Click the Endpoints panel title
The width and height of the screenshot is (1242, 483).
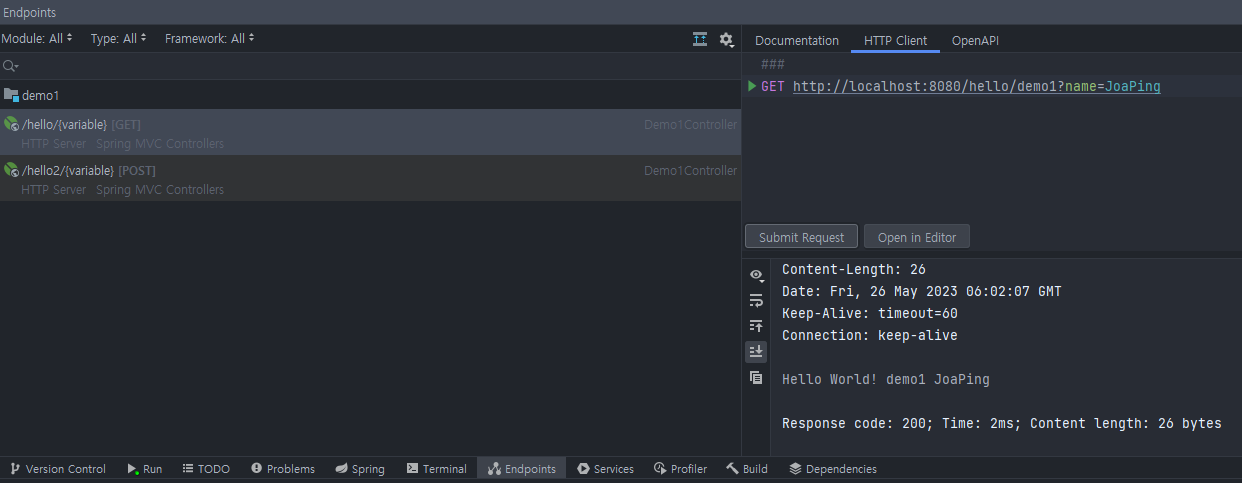30,12
